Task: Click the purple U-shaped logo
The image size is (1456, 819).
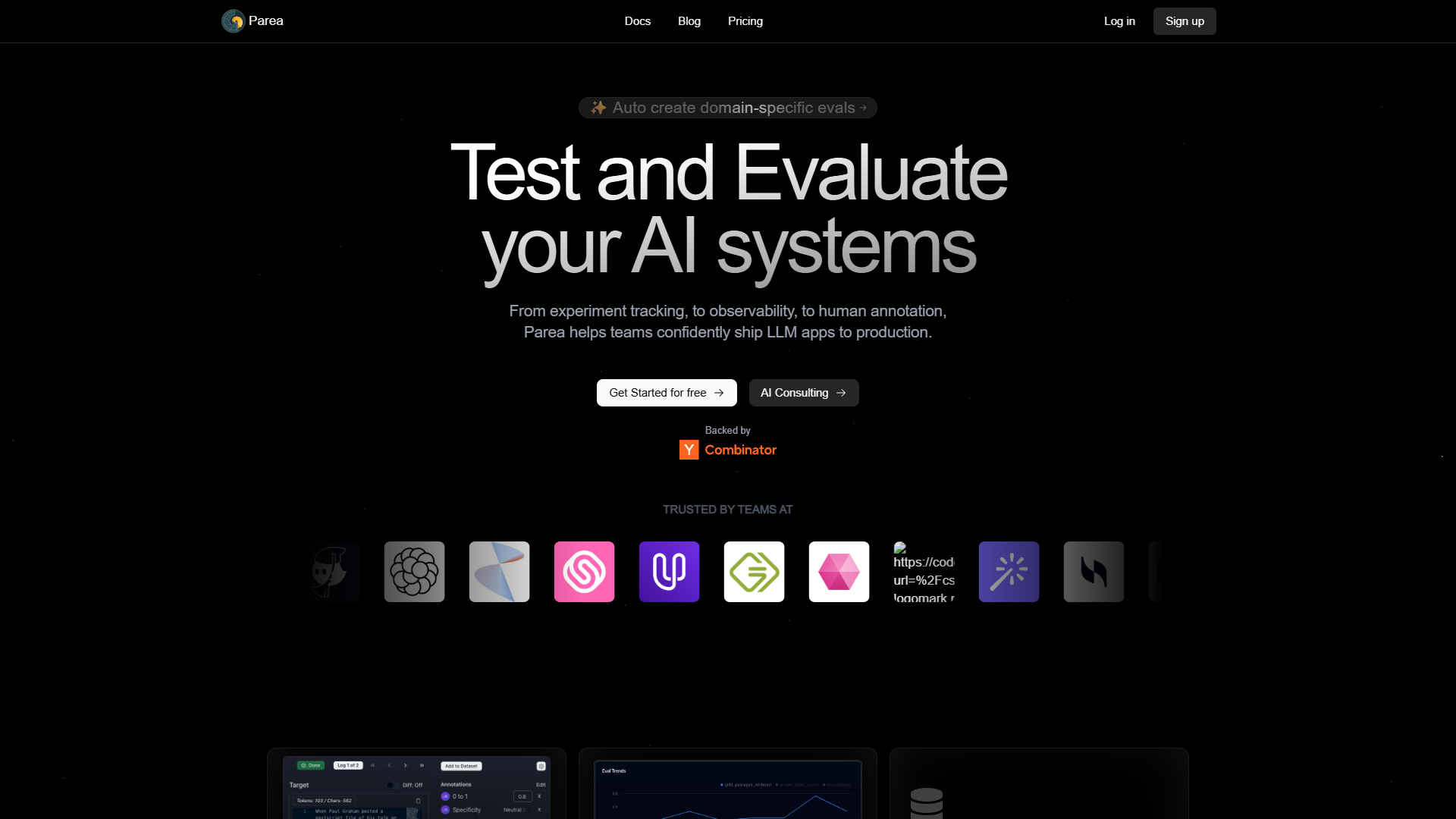Action: tap(670, 572)
